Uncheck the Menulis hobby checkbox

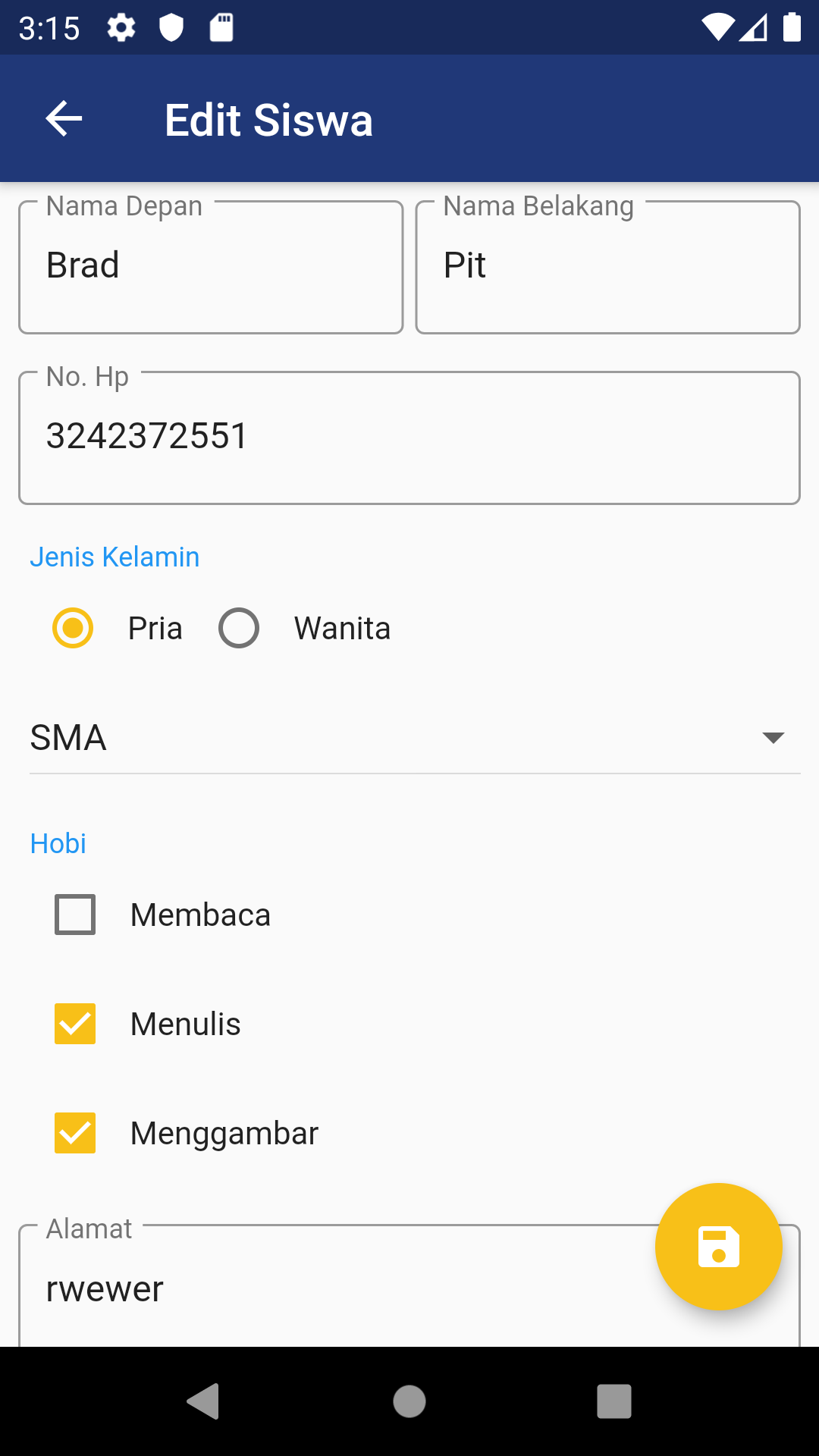(75, 1024)
